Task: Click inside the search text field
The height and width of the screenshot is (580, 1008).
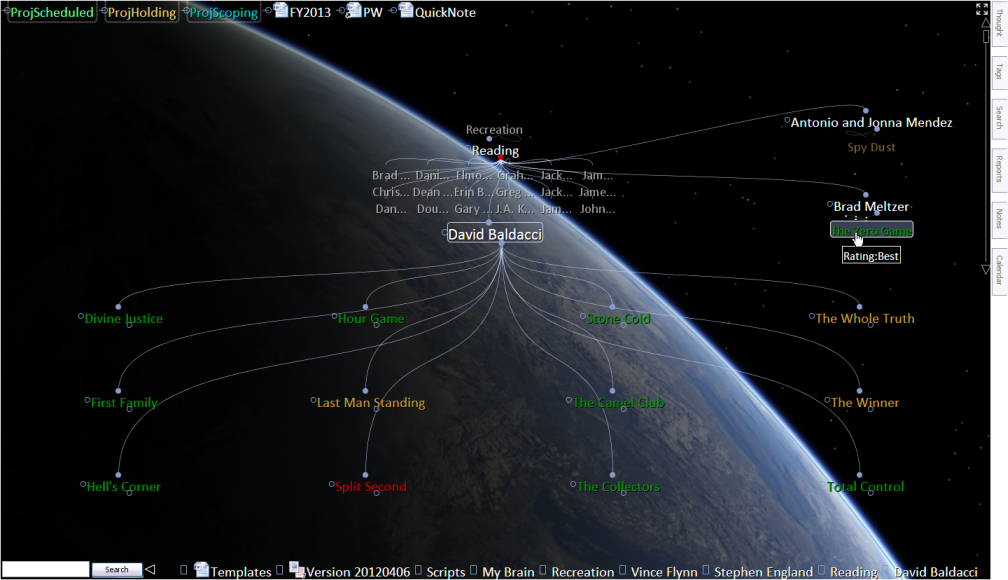Action: coord(45,569)
